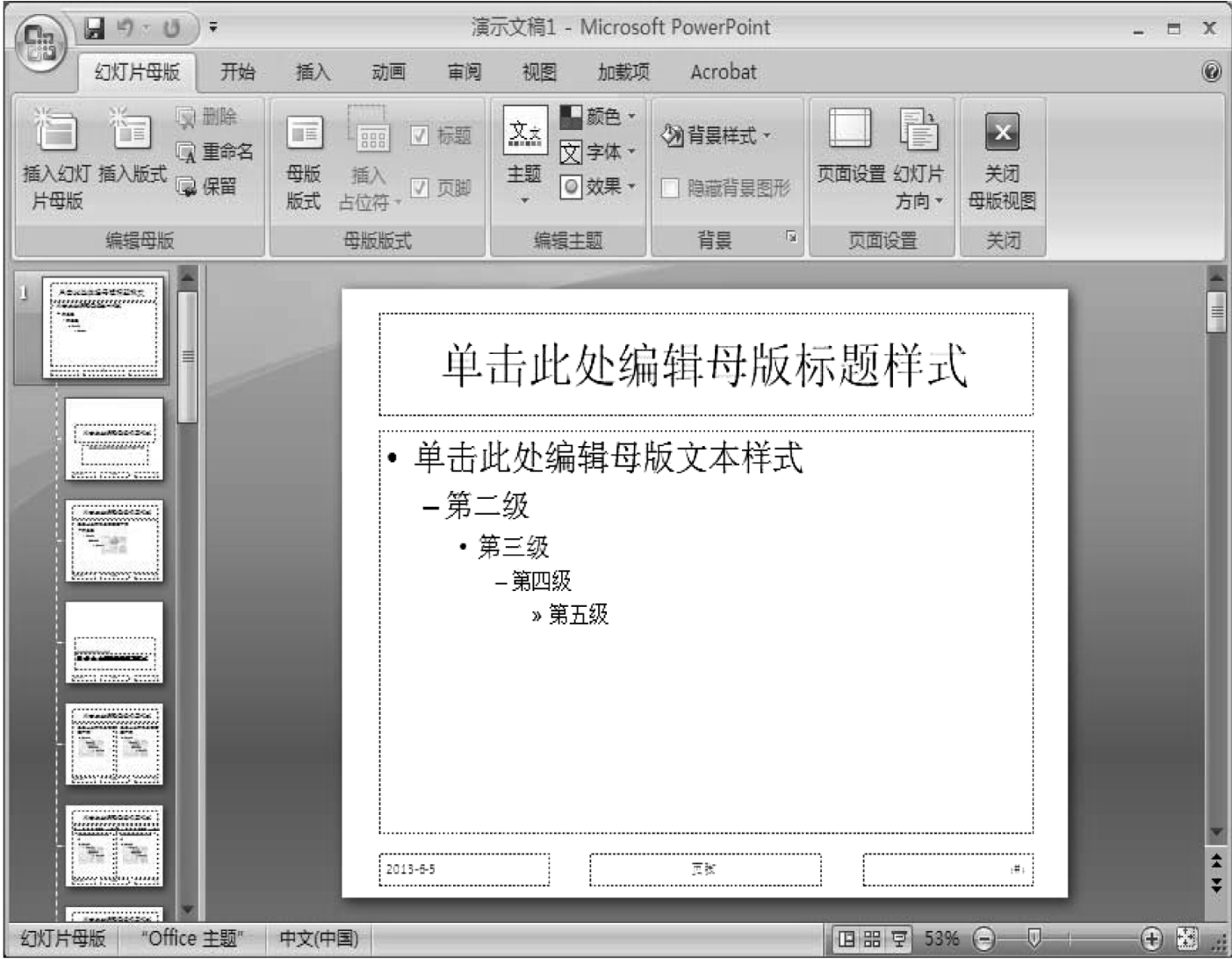Rename the master (重命名)
This screenshot has height=959, width=1232.
(x=215, y=152)
